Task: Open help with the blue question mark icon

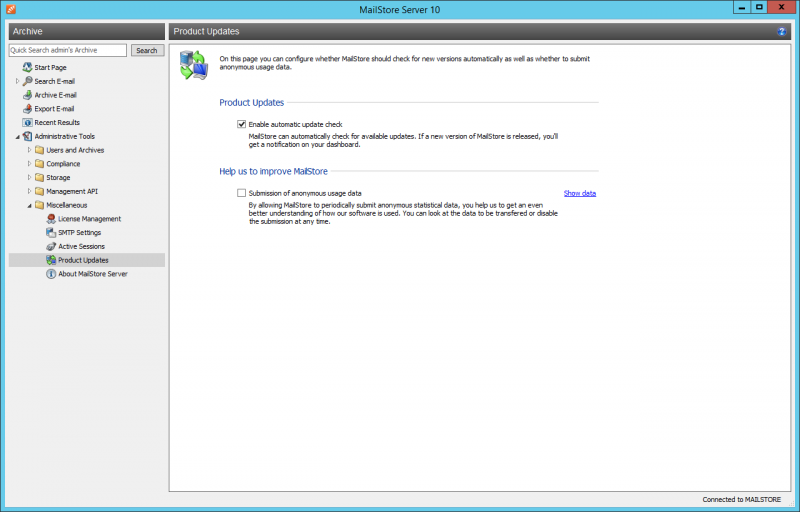Action: click(782, 32)
